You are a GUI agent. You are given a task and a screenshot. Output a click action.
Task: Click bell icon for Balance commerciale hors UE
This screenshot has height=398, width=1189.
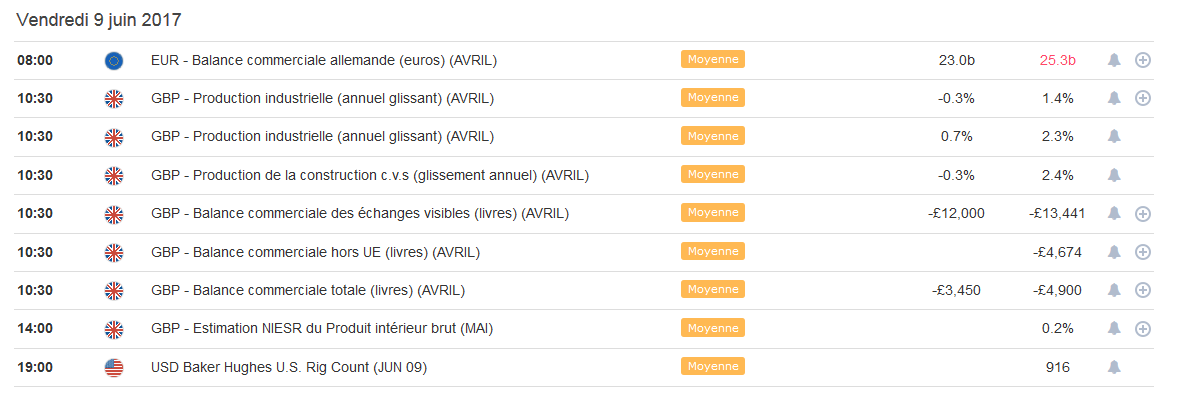click(x=1114, y=252)
